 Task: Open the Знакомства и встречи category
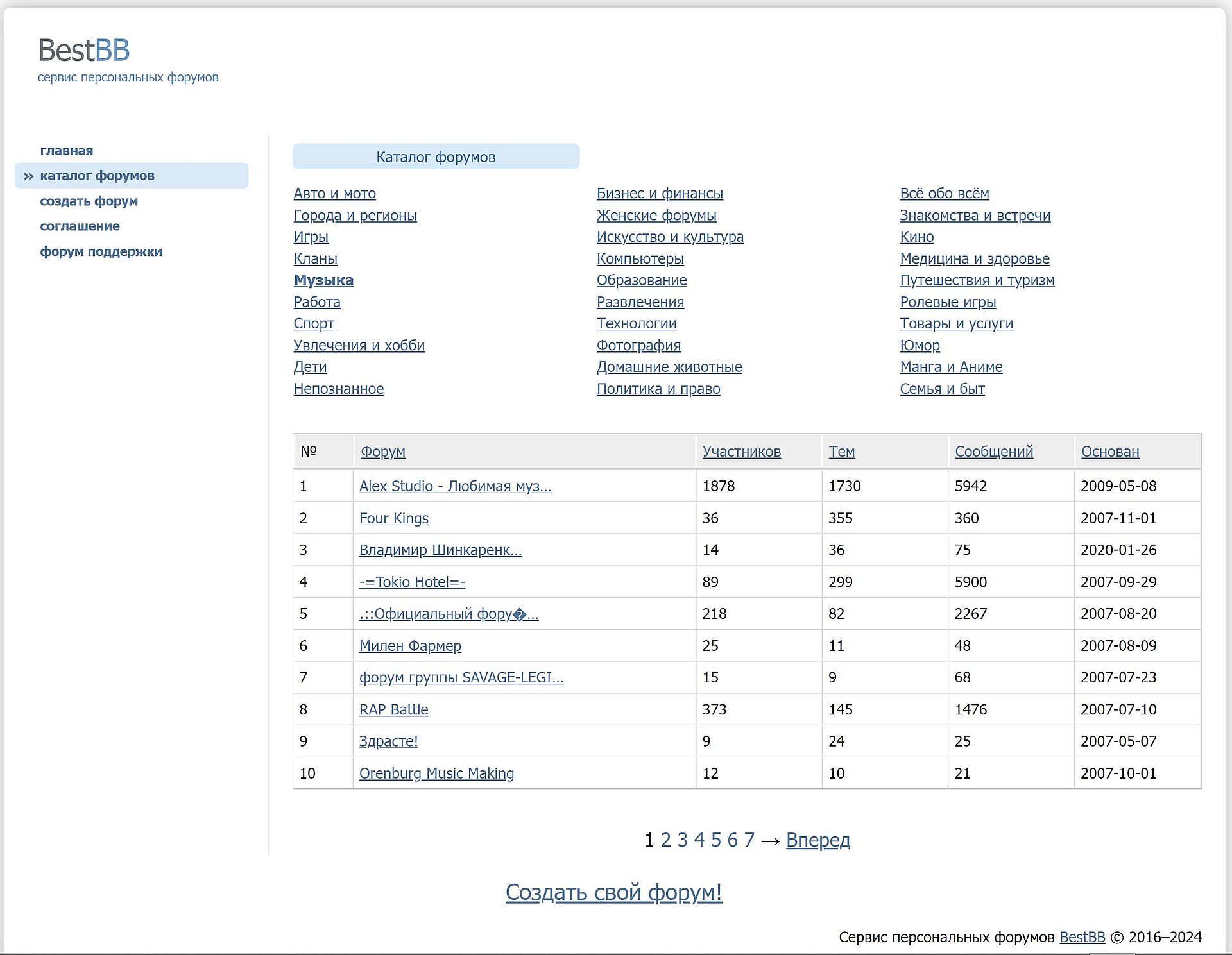[975, 215]
